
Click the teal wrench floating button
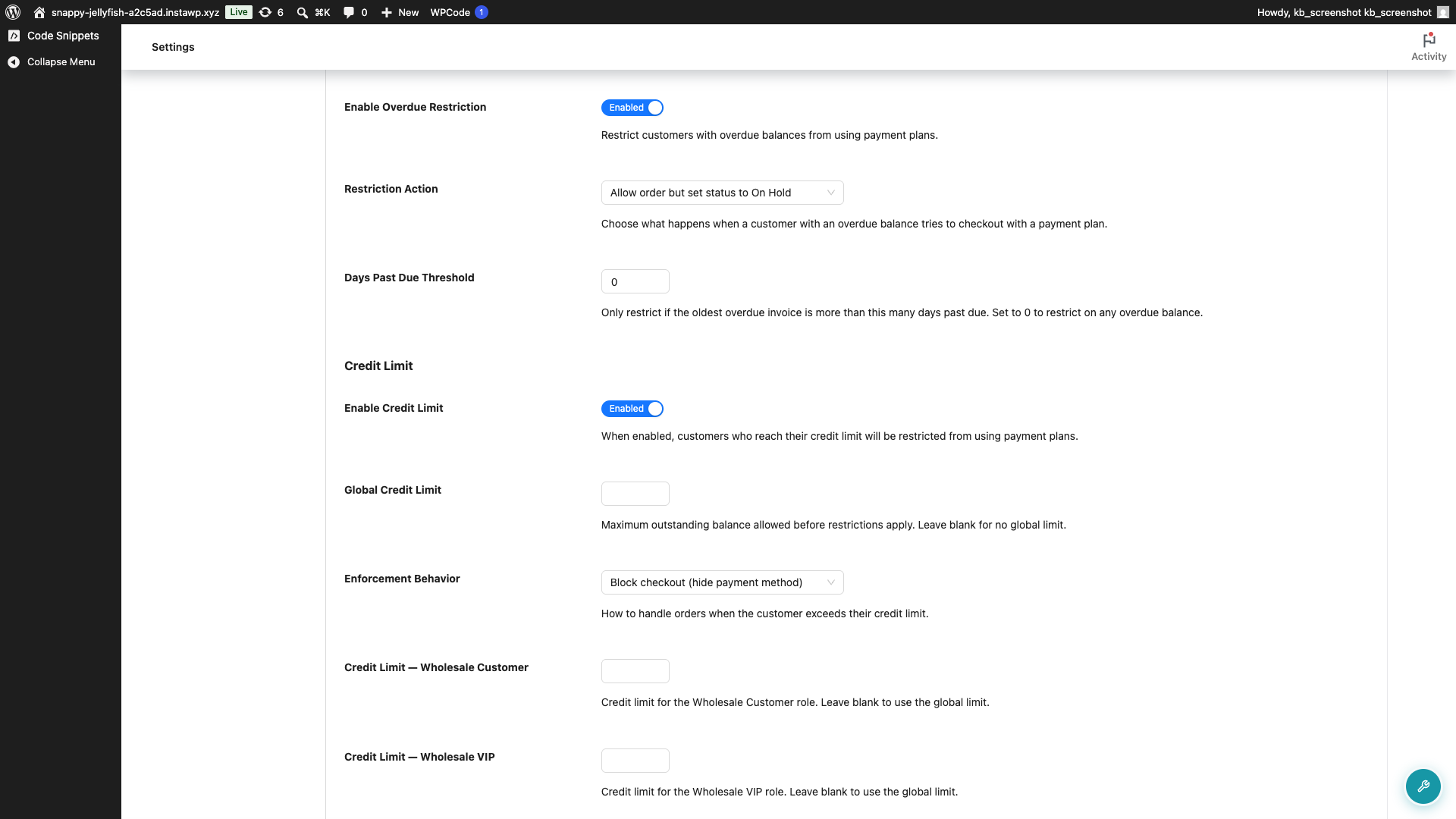point(1423,786)
